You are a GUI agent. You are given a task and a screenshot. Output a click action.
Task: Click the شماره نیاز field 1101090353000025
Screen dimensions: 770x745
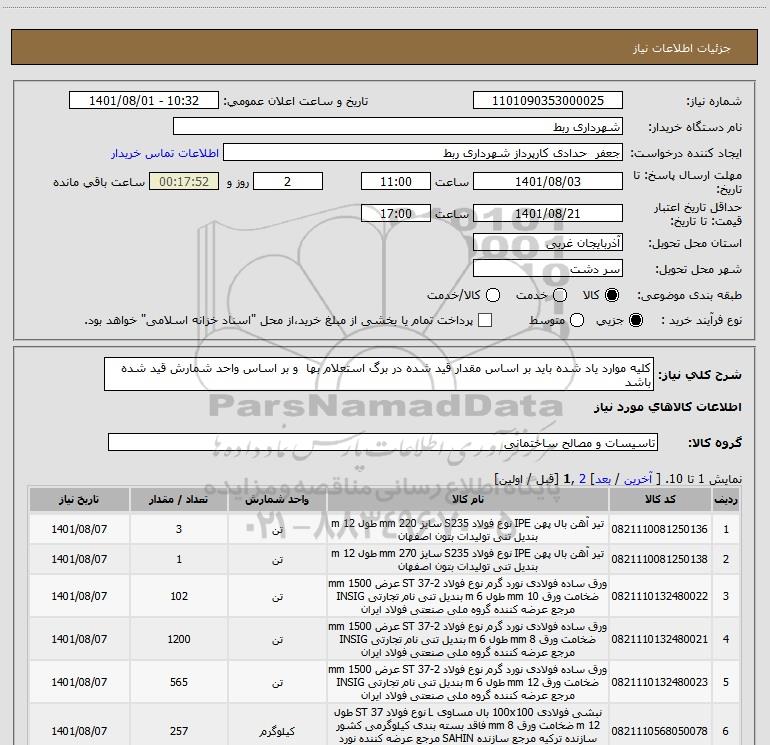coord(548,101)
